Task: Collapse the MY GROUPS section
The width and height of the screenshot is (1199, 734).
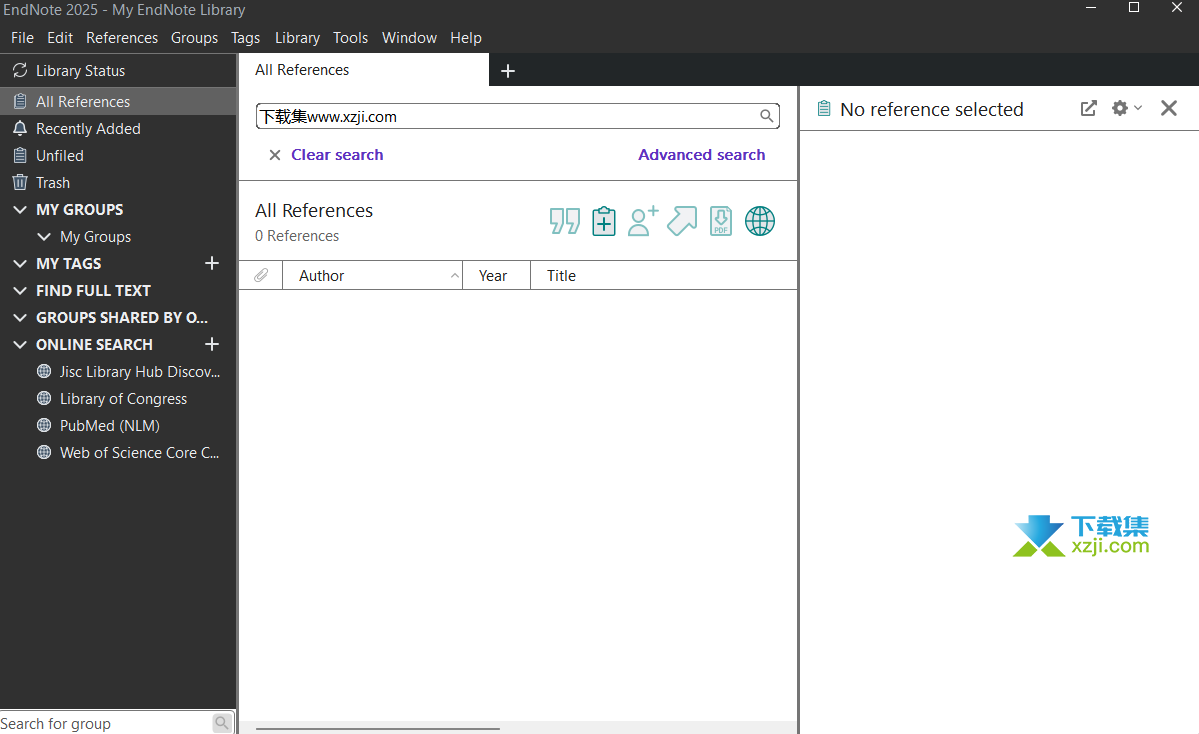Action: [x=20, y=209]
